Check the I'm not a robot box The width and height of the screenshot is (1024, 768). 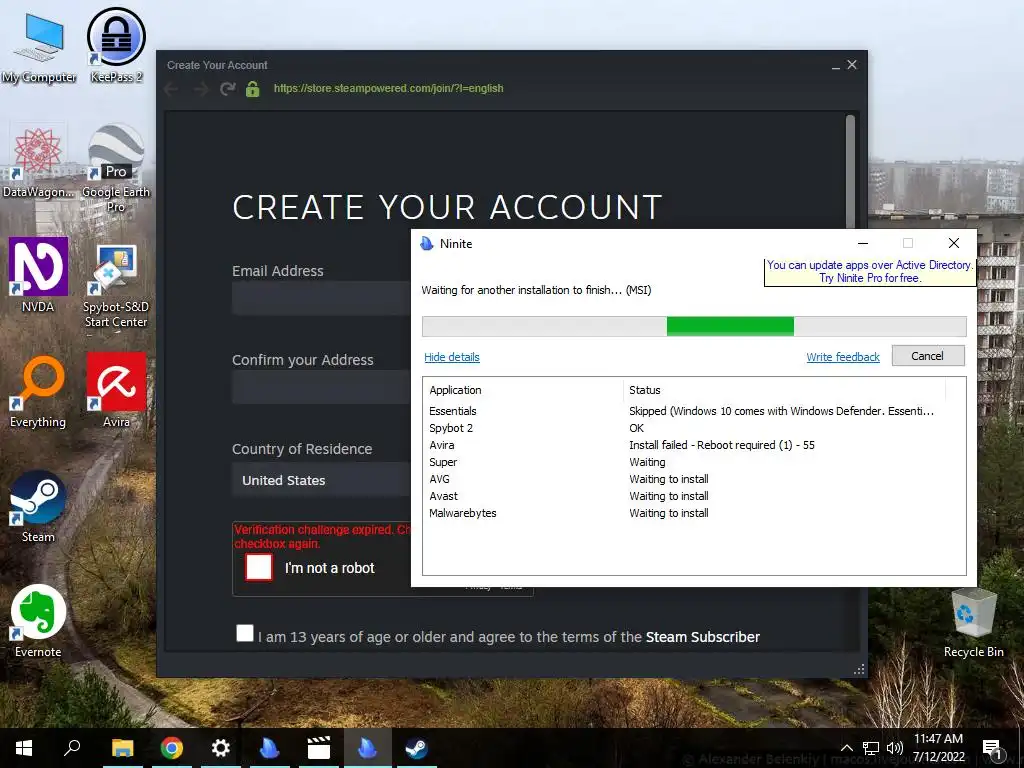(259, 567)
